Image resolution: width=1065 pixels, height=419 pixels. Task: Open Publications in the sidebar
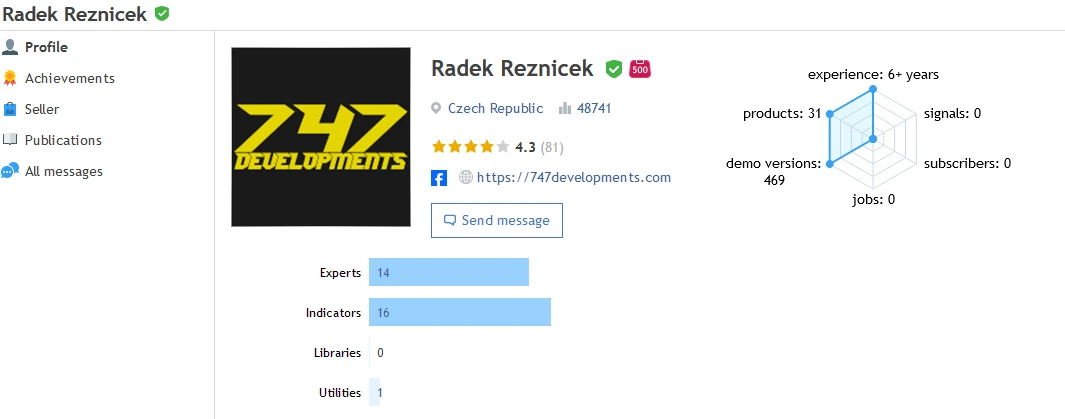(63, 140)
